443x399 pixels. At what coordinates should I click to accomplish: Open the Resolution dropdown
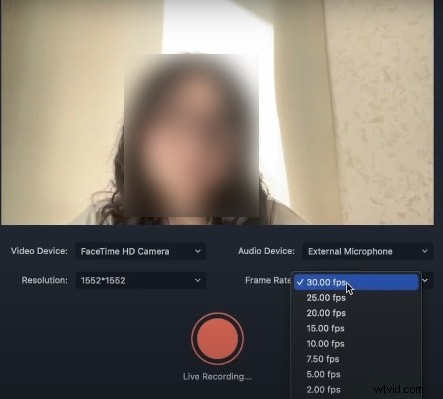pos(141,280)
